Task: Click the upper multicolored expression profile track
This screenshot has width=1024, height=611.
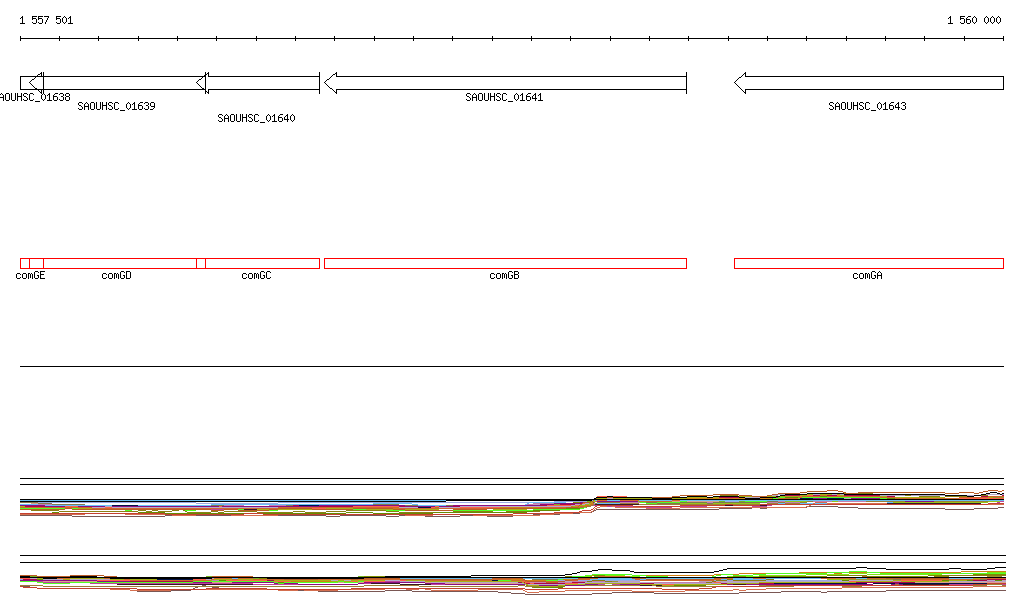Action: [x=512, y=504]
